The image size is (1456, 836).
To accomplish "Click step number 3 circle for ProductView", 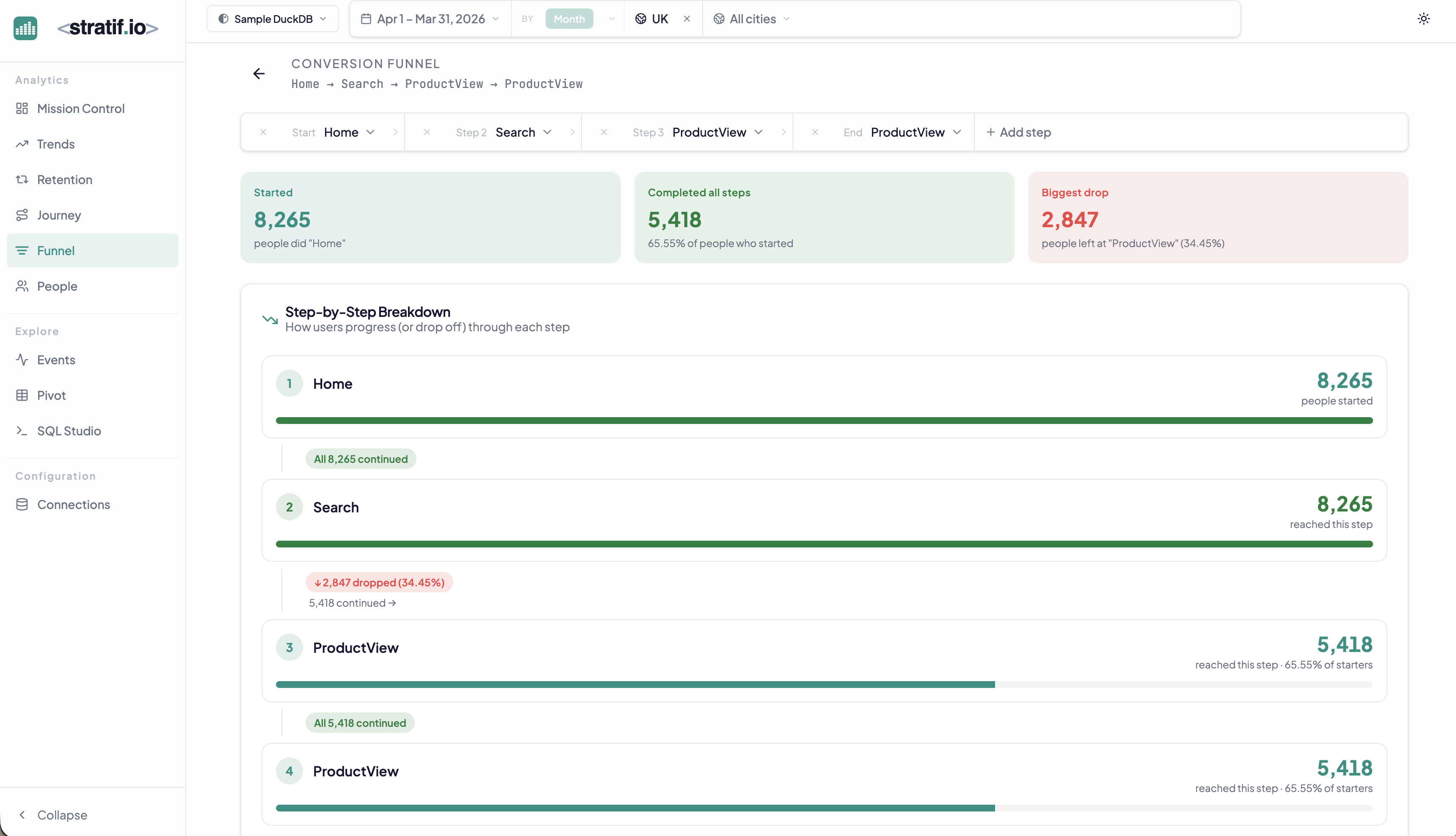I will [x=290, y=647].
